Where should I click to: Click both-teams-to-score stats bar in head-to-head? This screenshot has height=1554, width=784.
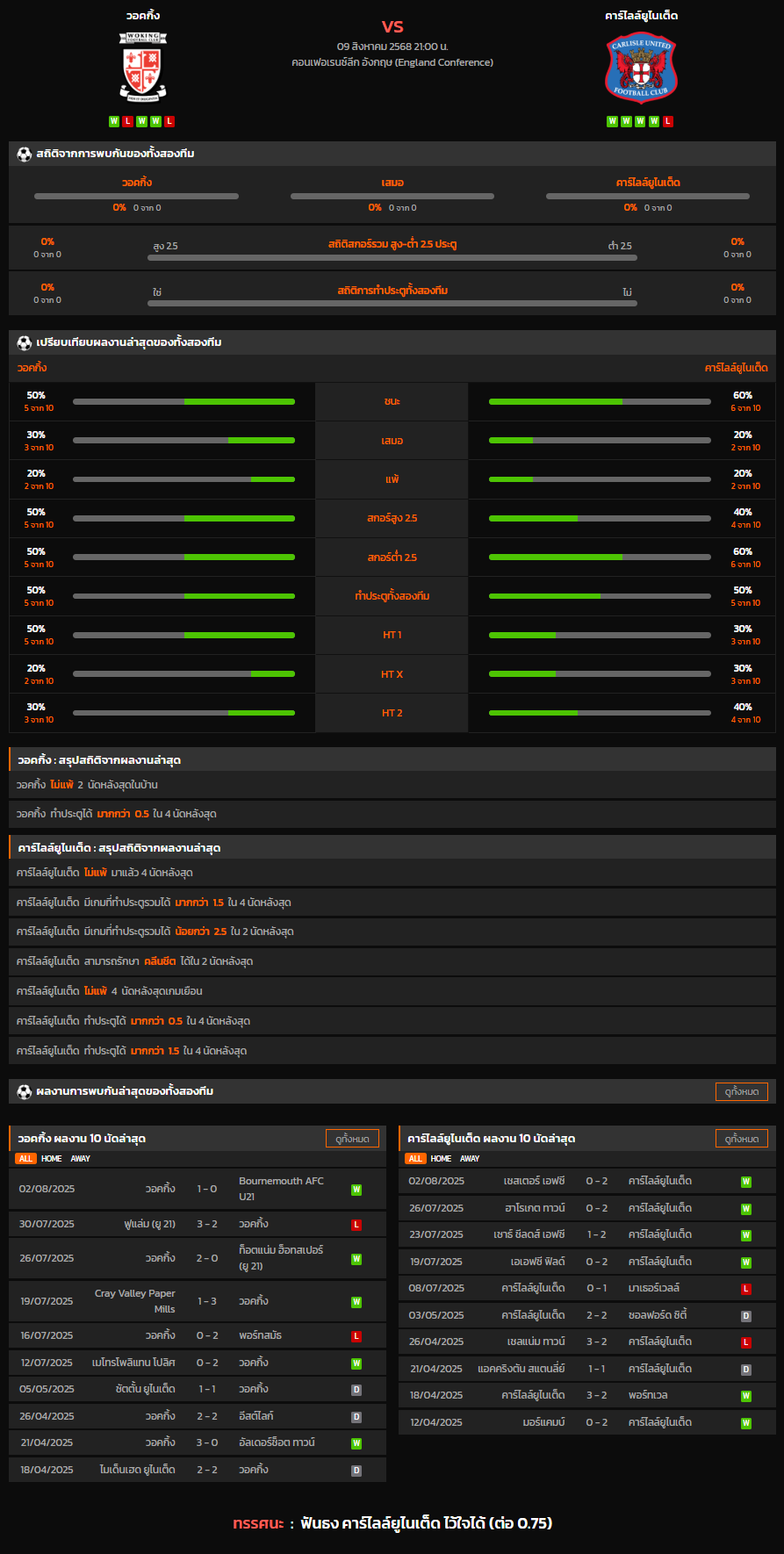[392, 304]
